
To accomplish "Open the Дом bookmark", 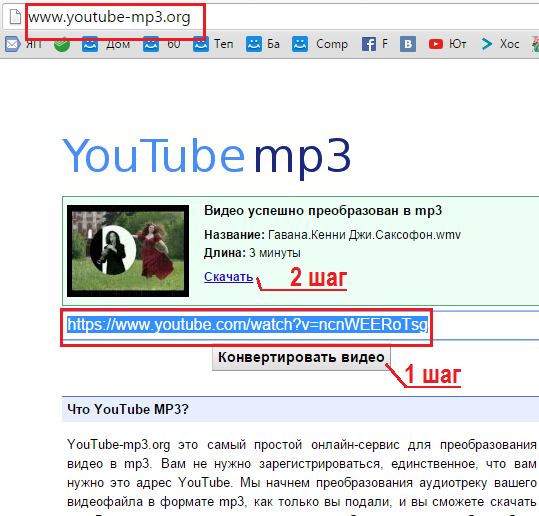I will [x=106, y=44].
